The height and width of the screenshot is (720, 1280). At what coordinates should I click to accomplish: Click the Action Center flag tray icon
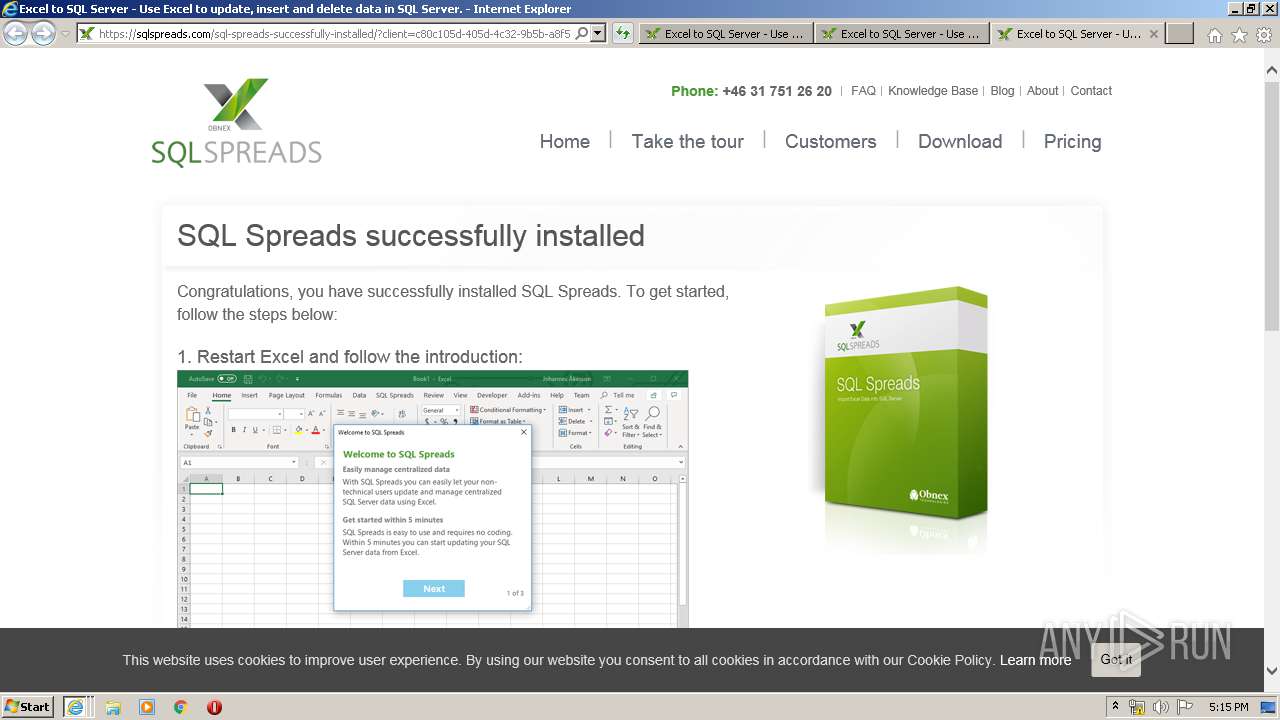point(1184,707)
